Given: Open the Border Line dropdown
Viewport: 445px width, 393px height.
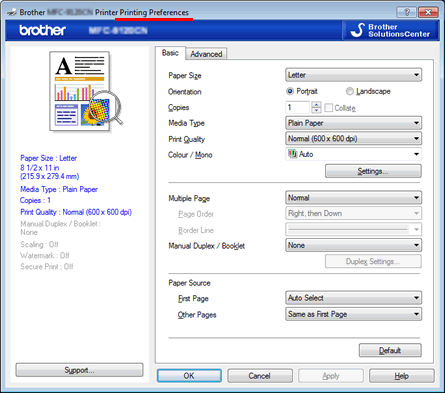Looking at the screenshot, I should 353,229.
